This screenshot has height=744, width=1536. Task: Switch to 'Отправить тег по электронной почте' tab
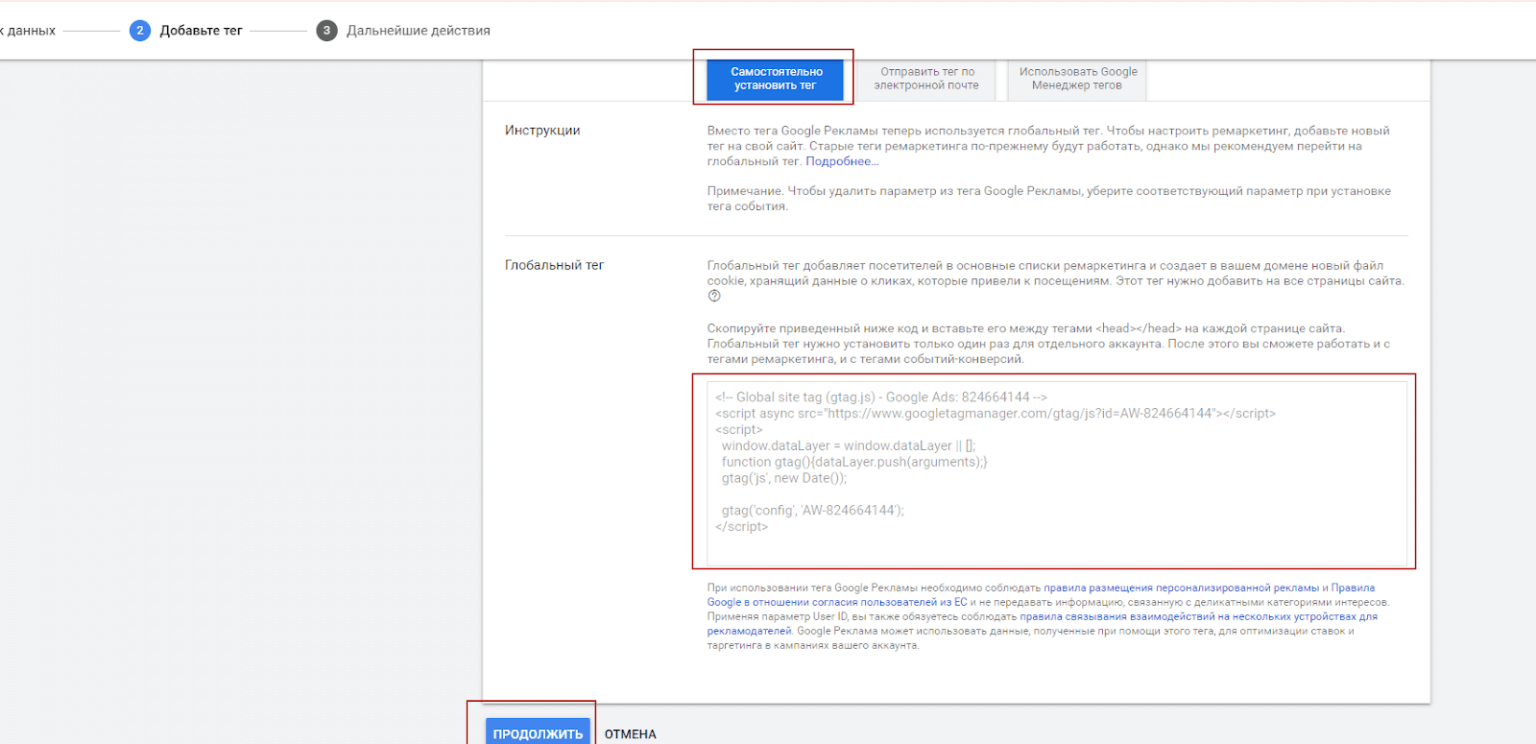[924, 79]
